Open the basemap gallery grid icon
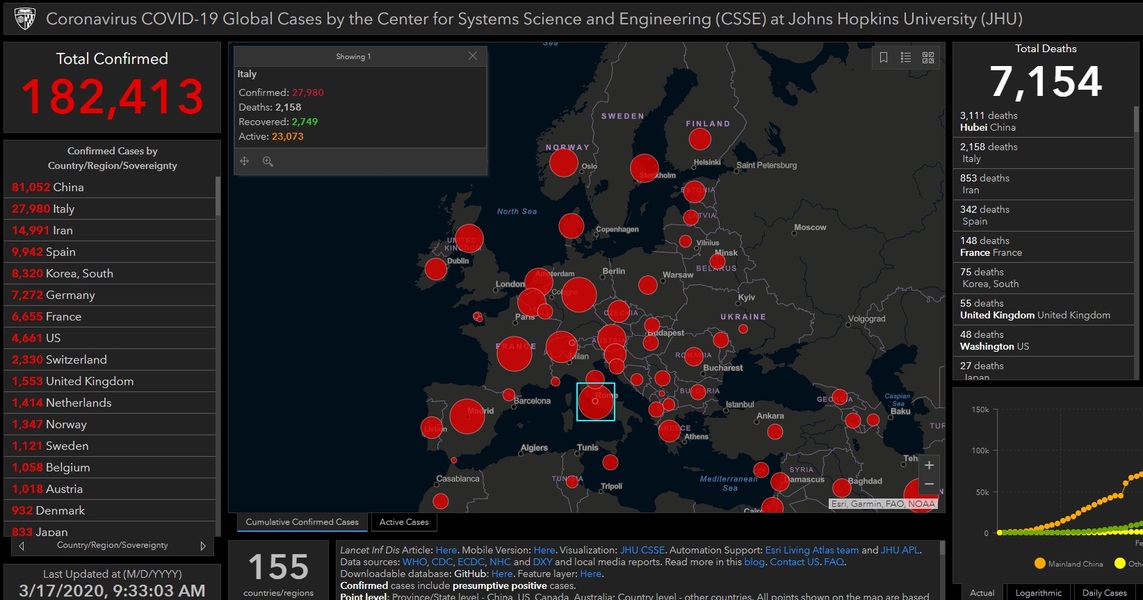 coord(928,58)
